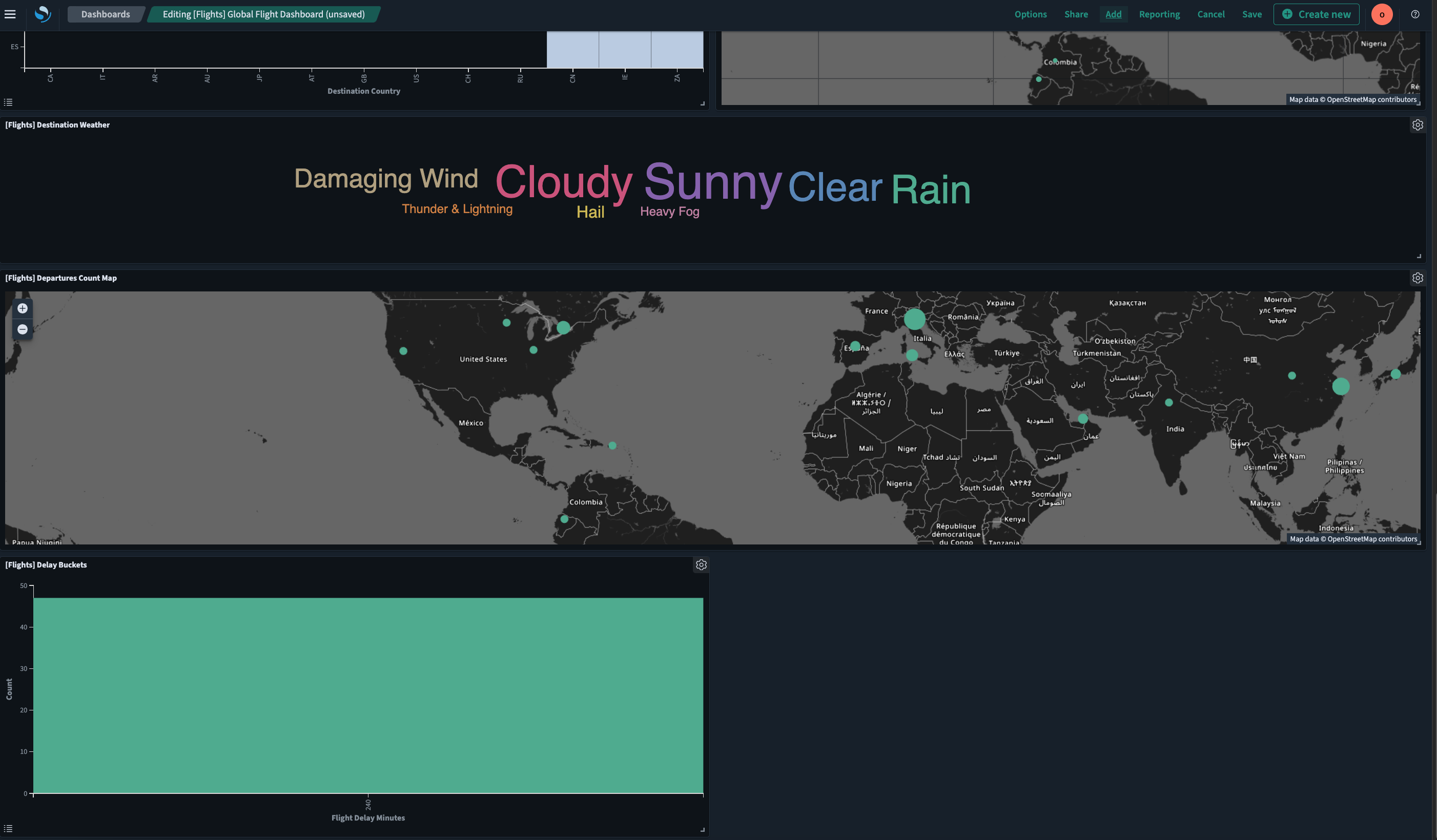Viewport: 1437px width, 840px height.
Task: Click the Departures Count Map panel title
Action: [x=61, y=278]
